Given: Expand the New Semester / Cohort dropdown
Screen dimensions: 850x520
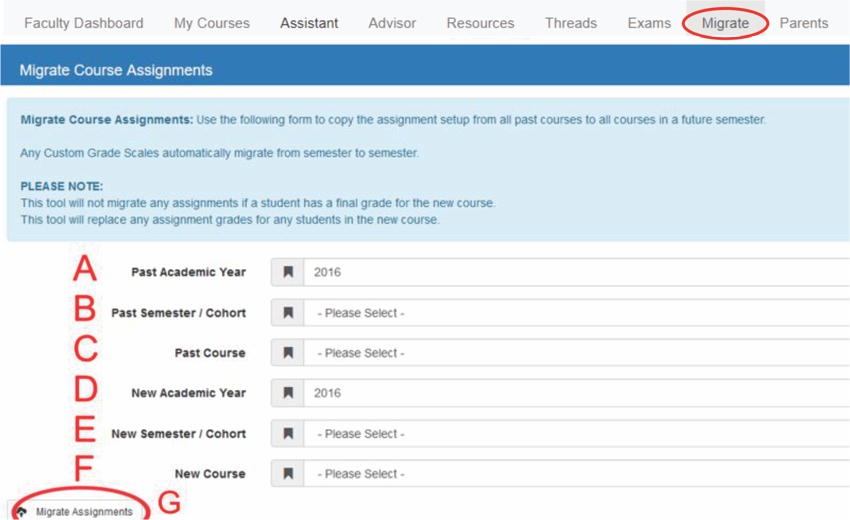Looking at the screenshot, I should [x=577, y=434].
